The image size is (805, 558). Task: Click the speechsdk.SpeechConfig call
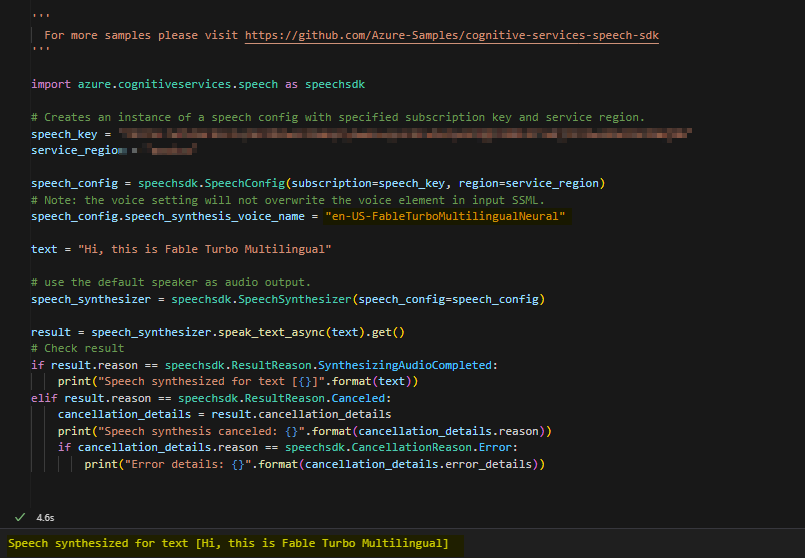tap(372, 183)
